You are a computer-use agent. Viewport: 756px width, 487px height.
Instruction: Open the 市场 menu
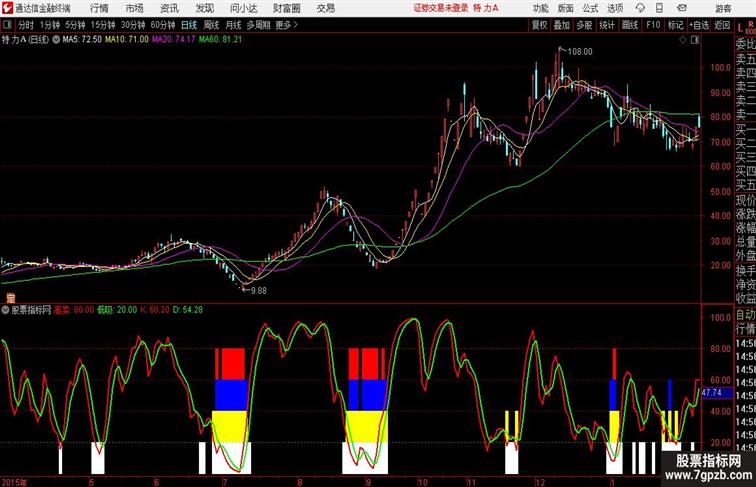point(134,8)
